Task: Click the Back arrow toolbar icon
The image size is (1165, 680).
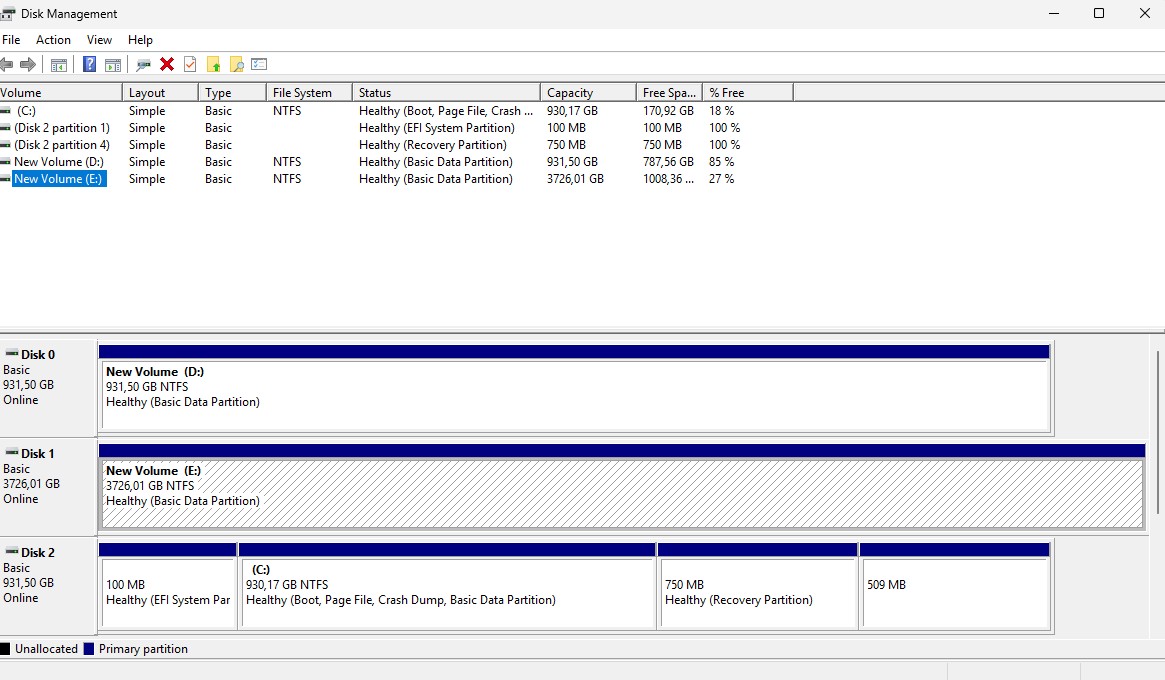Action: coord(7,65)
